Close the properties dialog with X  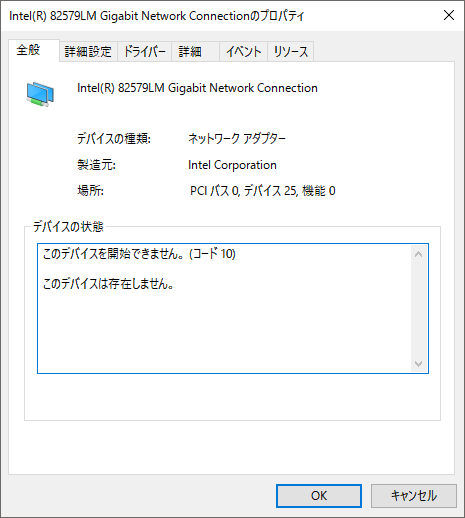tap(449, 15)
